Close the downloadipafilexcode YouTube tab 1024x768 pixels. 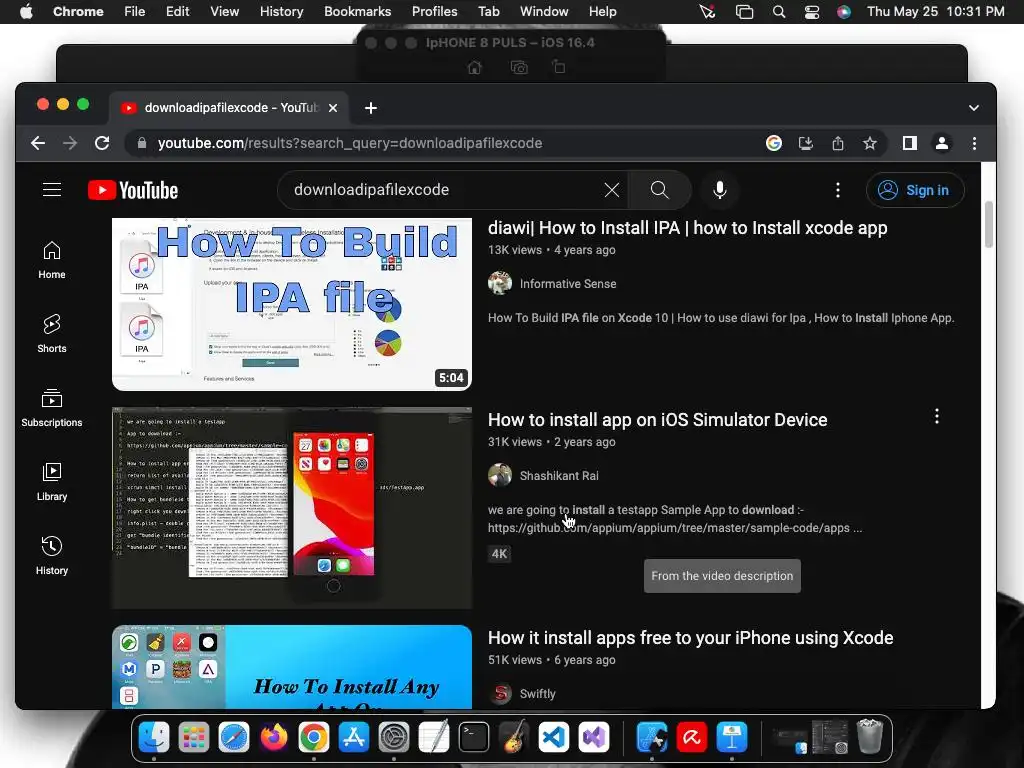pos(333,108)
